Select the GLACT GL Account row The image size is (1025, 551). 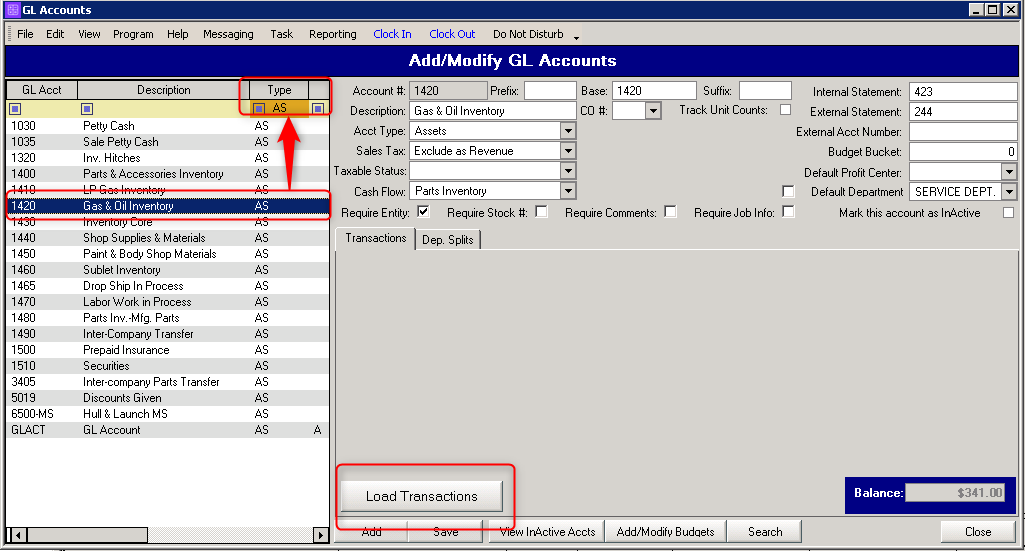167,430
